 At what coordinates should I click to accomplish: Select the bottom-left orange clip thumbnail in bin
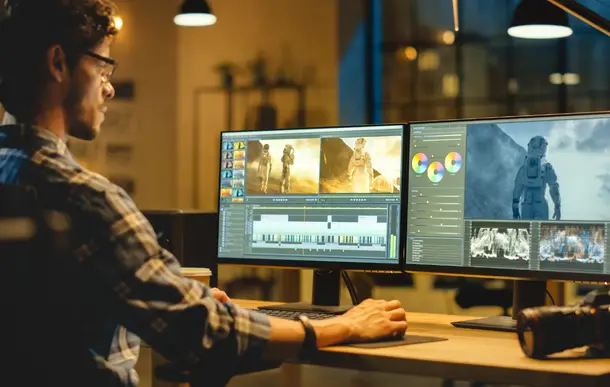(227, 192)
